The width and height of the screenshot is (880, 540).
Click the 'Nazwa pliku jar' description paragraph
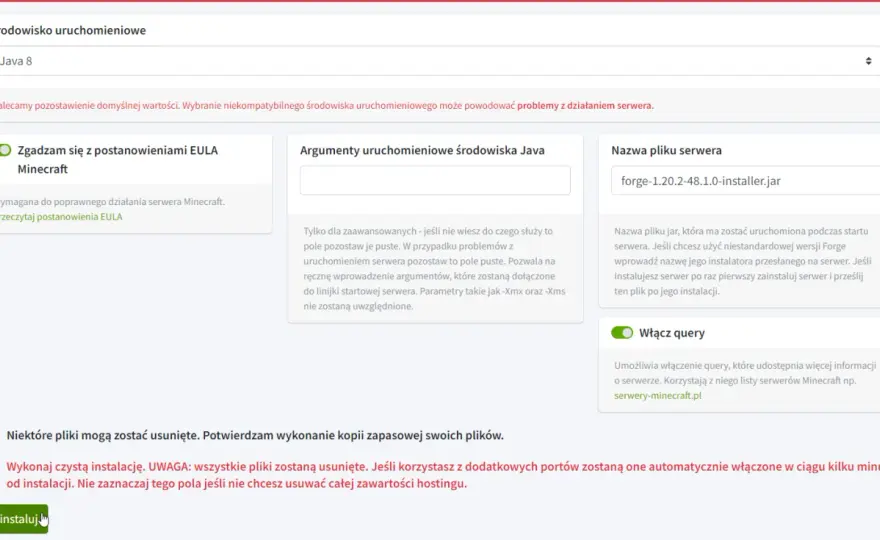(742, 261)
